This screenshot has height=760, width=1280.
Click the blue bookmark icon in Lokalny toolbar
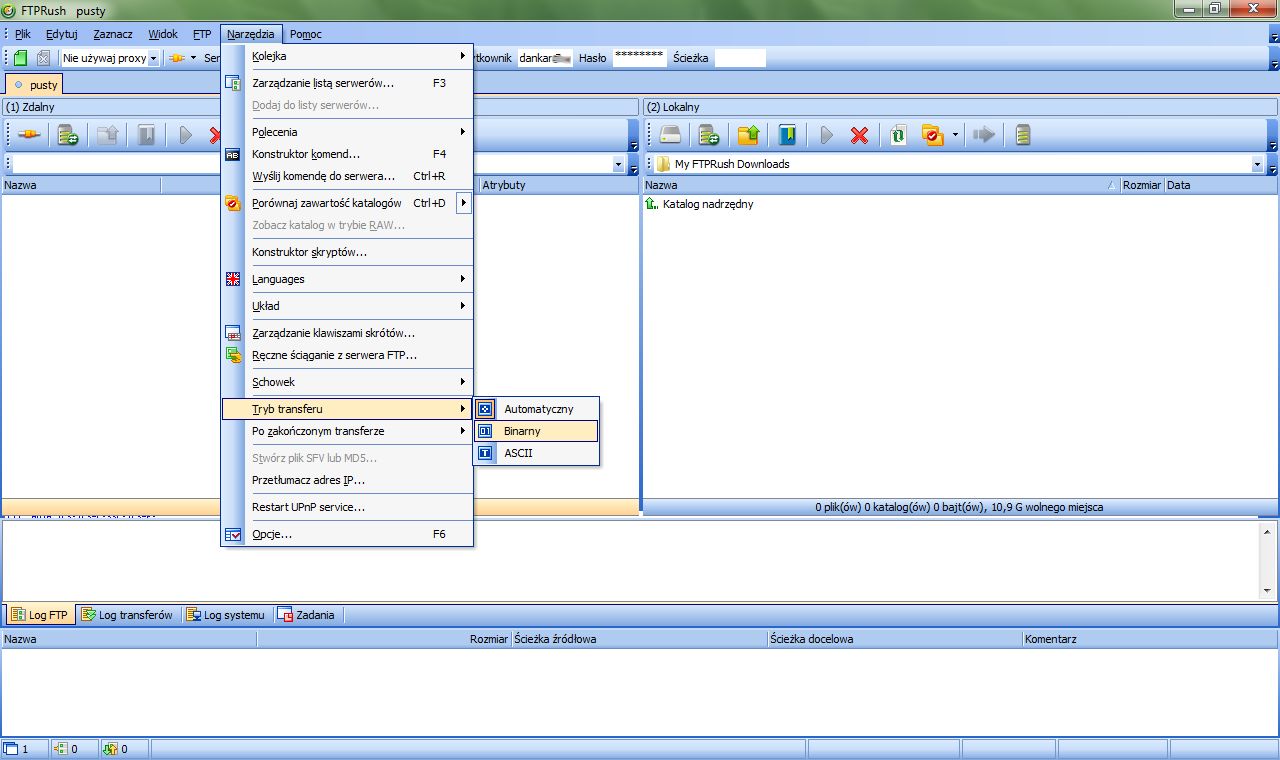click(787, 135)
